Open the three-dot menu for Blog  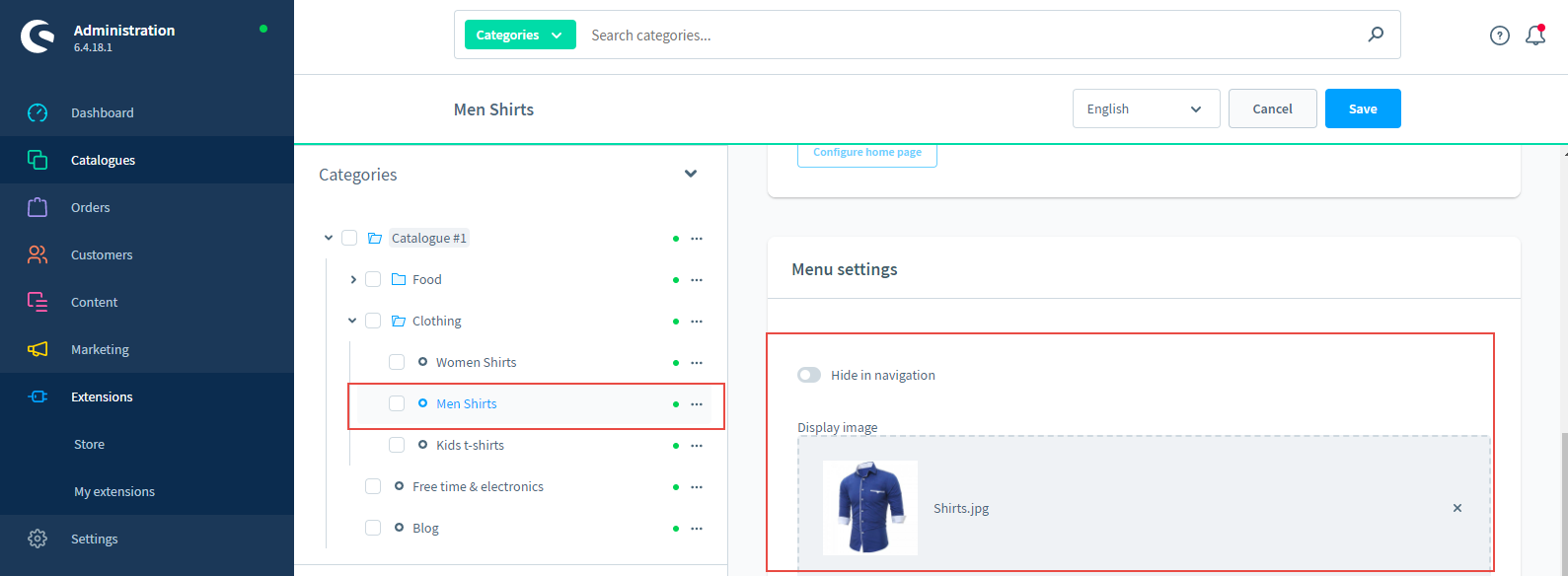tap(697, 529)
